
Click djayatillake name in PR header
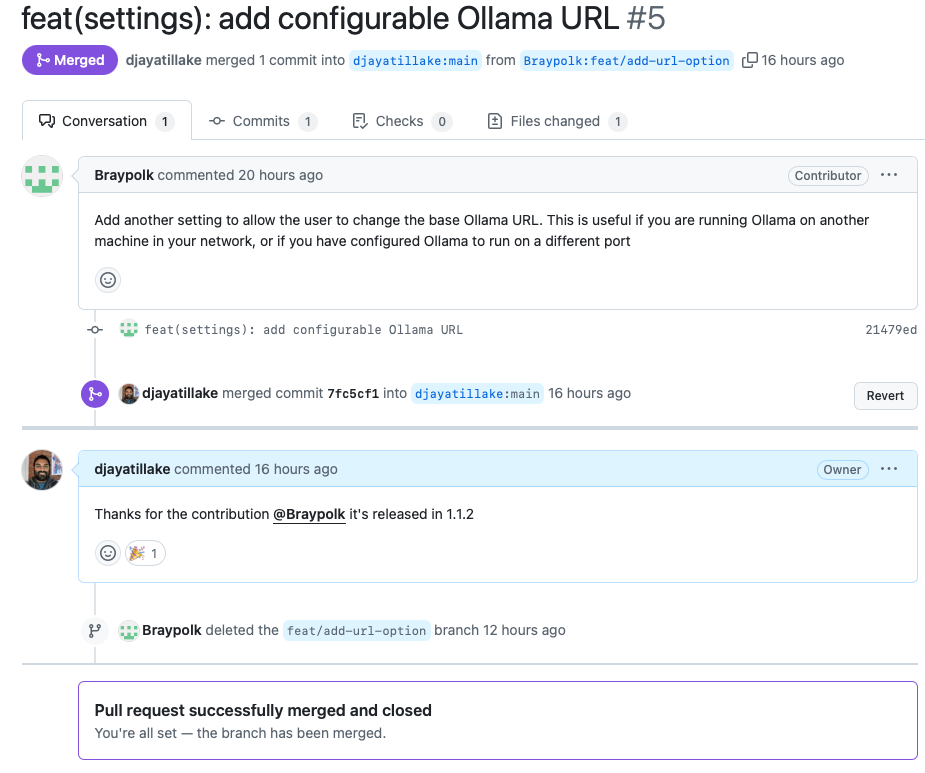(163, 60)
